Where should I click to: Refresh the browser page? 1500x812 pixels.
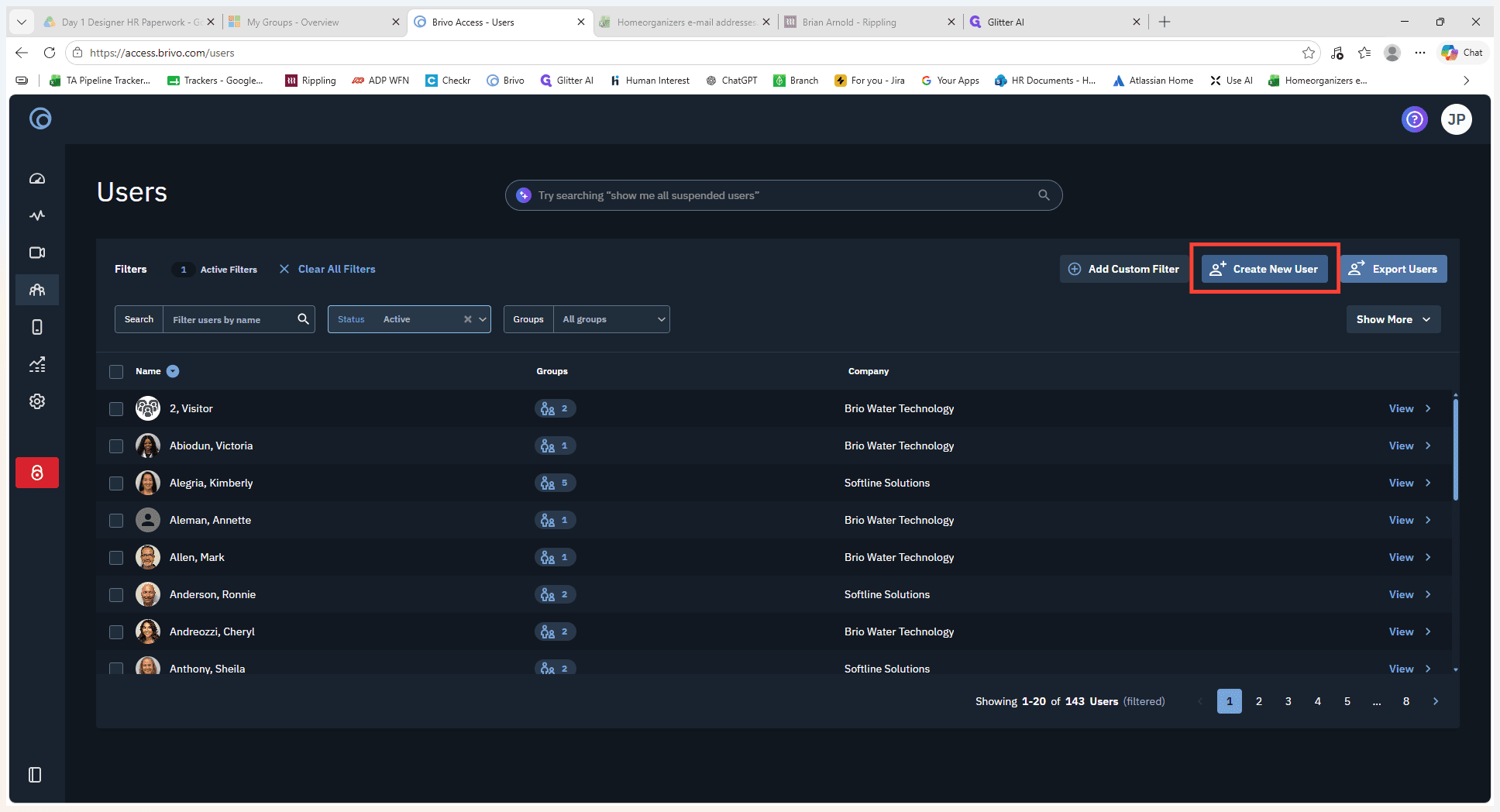[x=50, y=53]
